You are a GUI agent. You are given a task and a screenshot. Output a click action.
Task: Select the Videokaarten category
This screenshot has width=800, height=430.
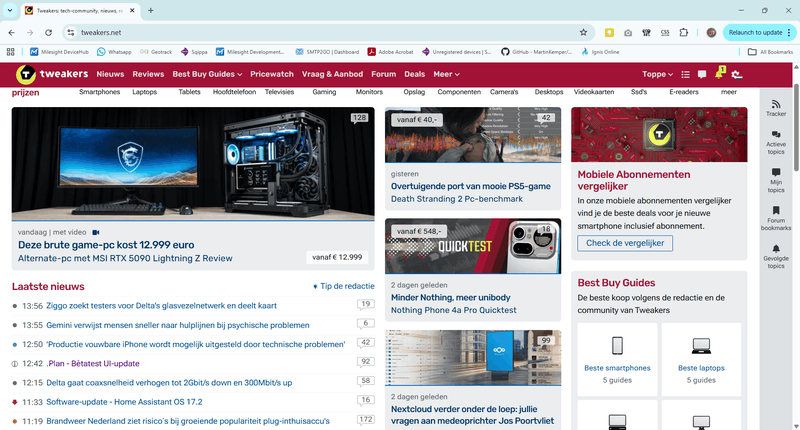coord(594,92)
